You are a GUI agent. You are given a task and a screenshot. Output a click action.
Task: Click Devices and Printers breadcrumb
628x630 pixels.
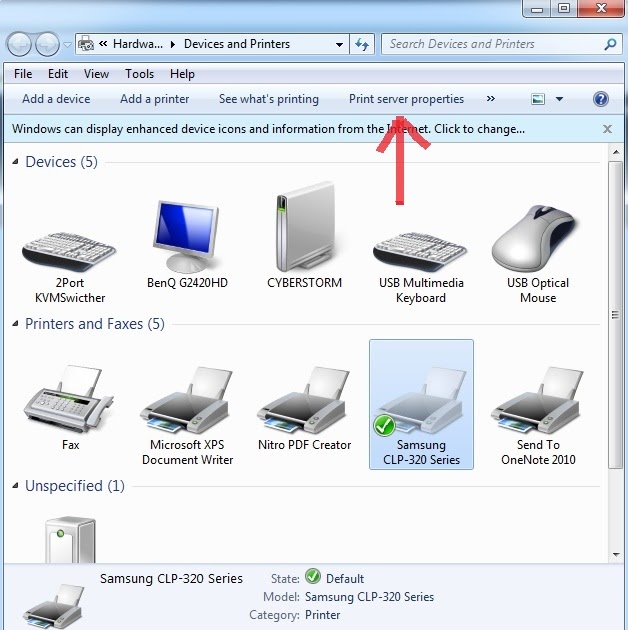(x=237, y=44)
